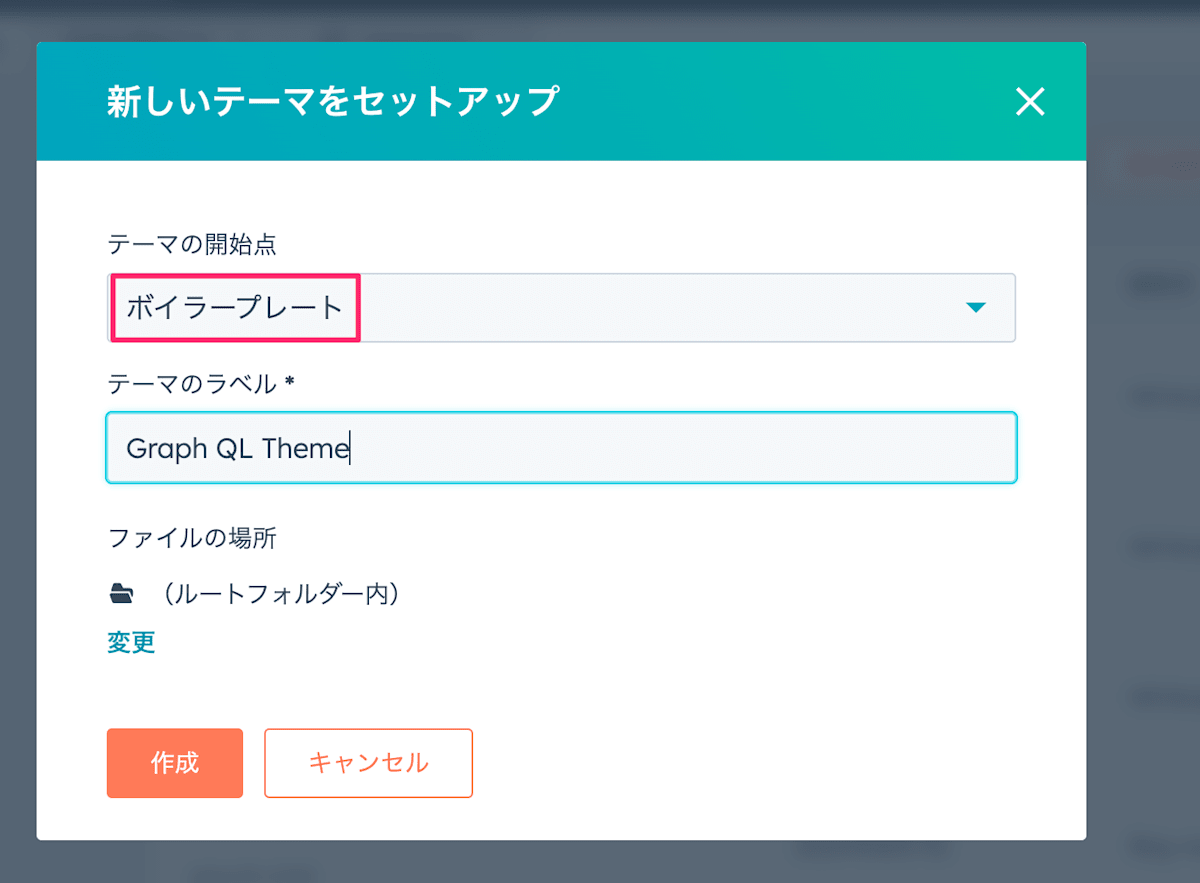Click the teal dialog header bar
1200x883 pixels.
click(x=780, y=101)
